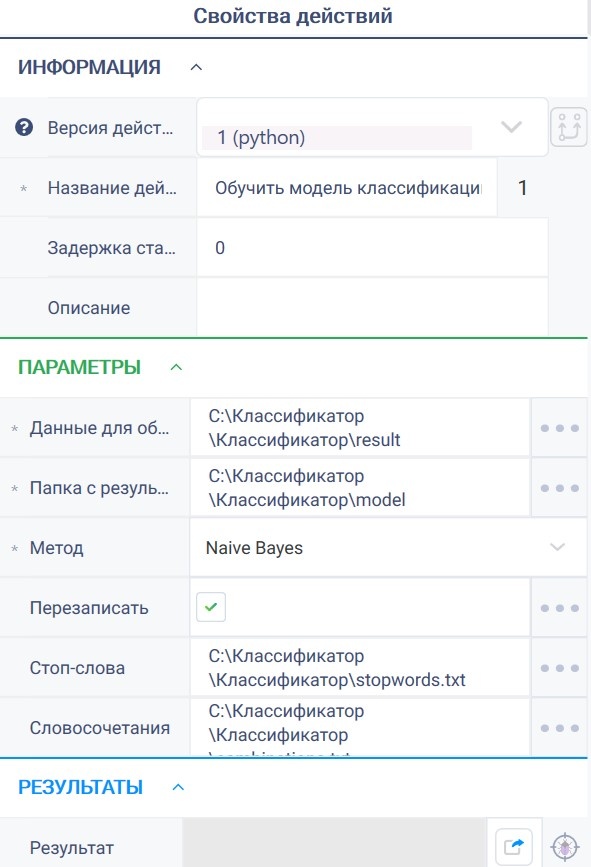591x867 pixels.
Task: Click the export arrow icon in Результат row
Action: pyautogui.click(x=514, y=847)
